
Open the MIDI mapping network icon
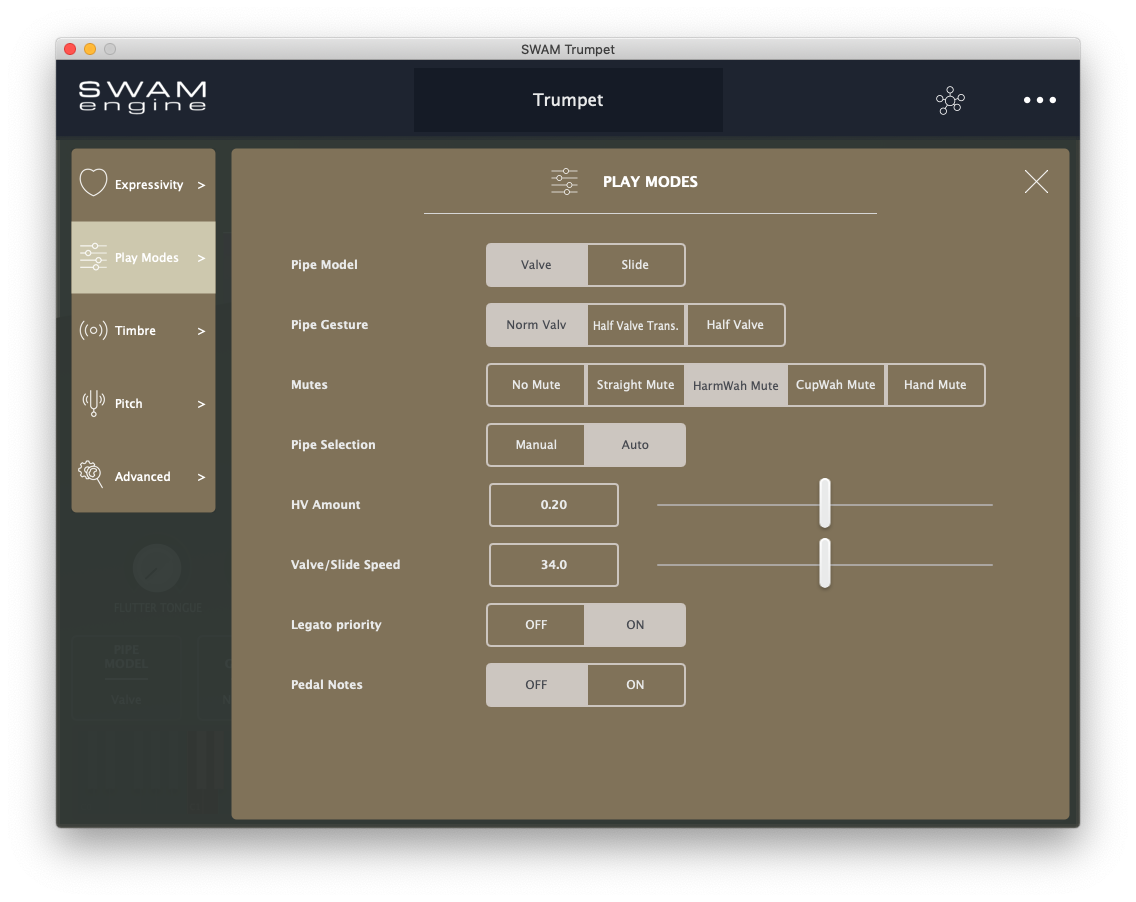(x=950, y=100)
